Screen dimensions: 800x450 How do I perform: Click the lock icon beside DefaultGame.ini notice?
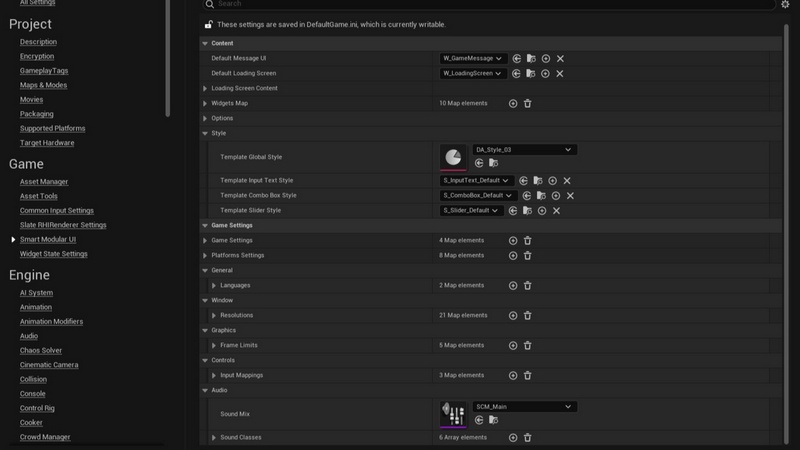(x=208, y=24)
